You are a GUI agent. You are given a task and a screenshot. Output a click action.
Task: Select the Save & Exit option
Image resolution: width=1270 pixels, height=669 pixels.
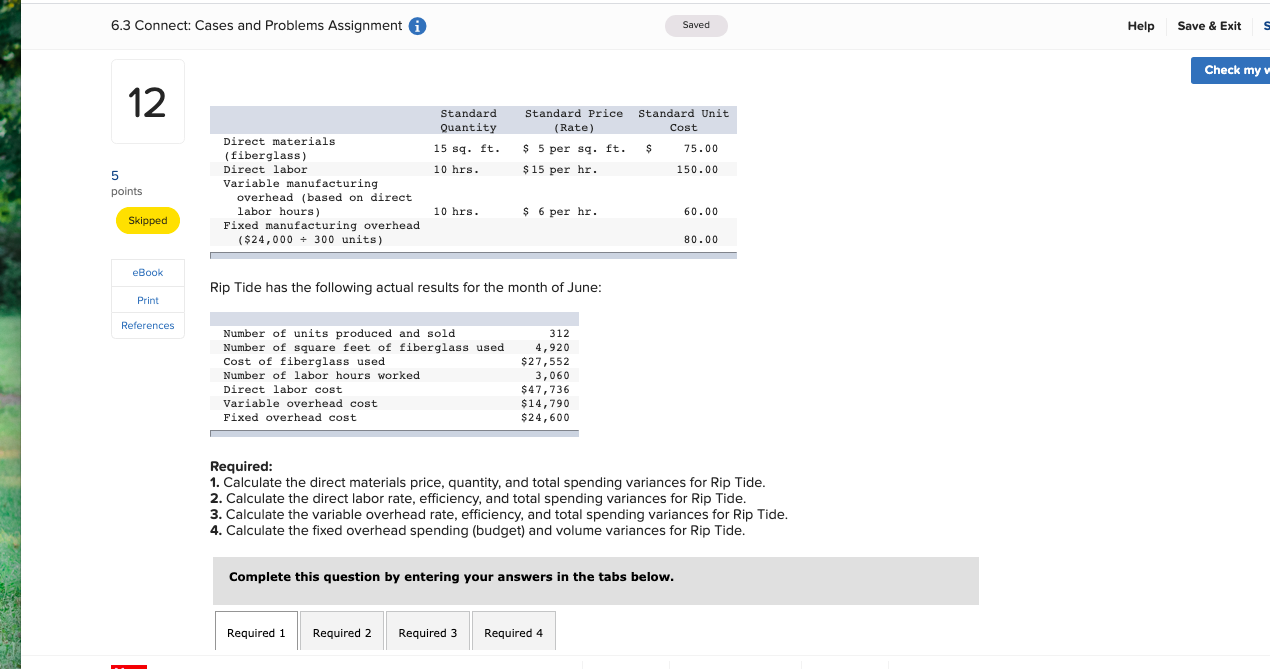point(1208,25)
